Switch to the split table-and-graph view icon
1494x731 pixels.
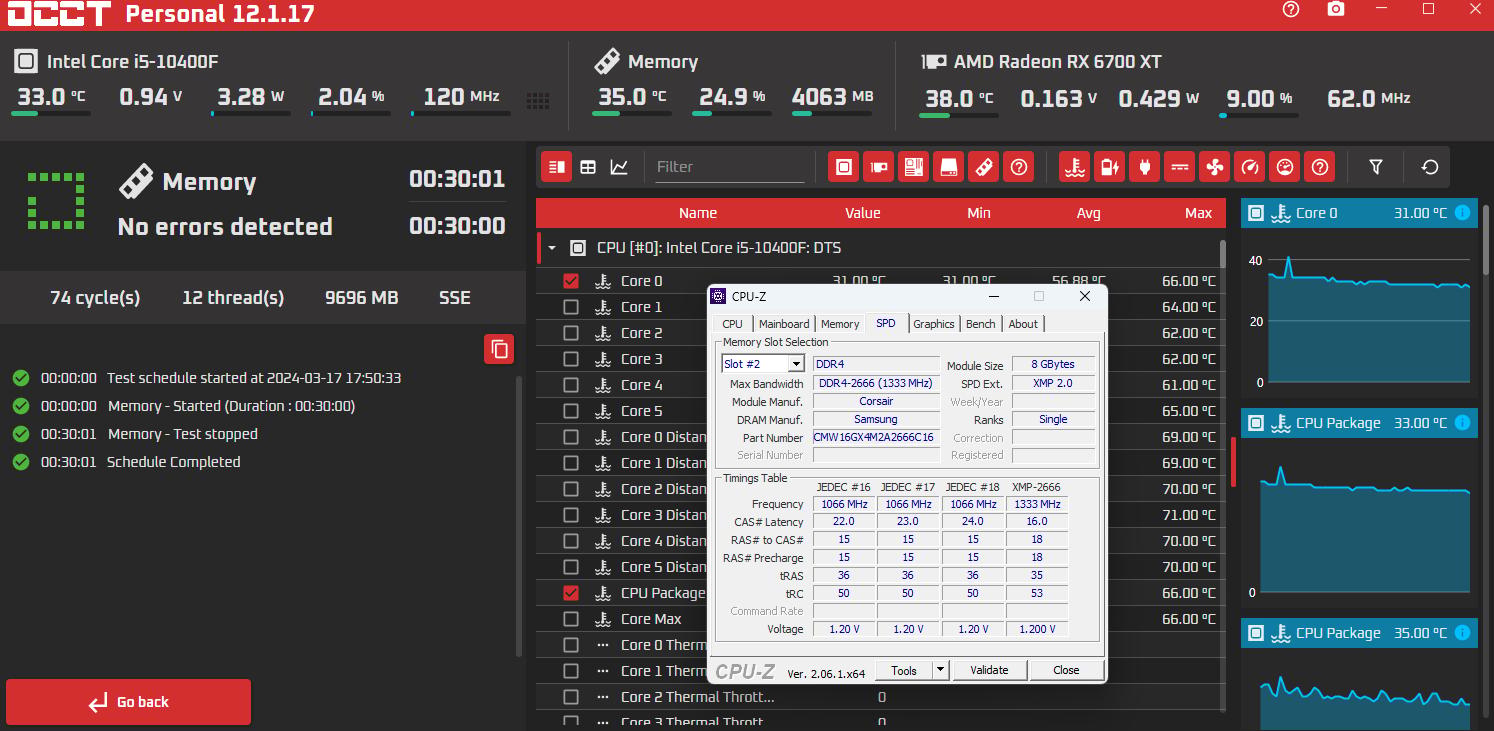click(x=557, y=167)
